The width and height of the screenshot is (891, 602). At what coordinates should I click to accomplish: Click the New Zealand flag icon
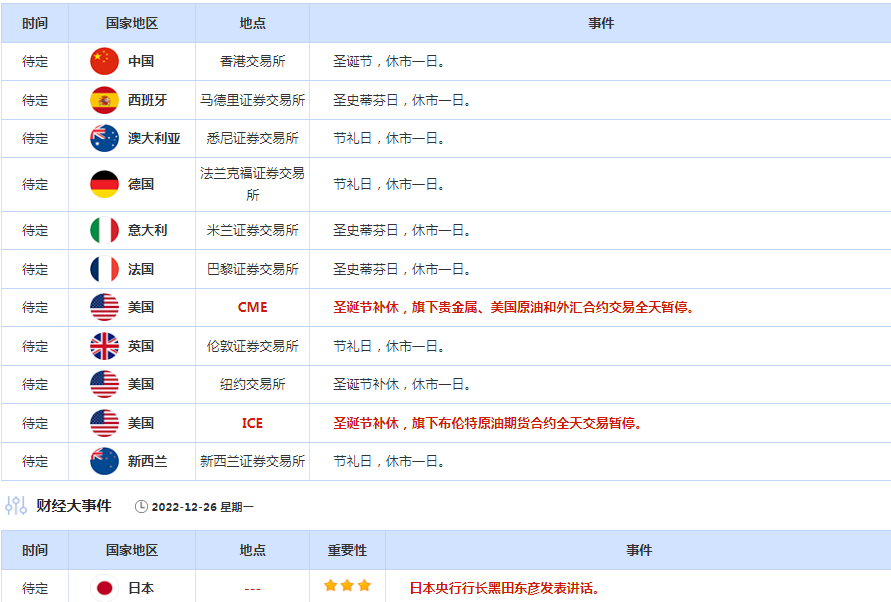click(104, 461)
